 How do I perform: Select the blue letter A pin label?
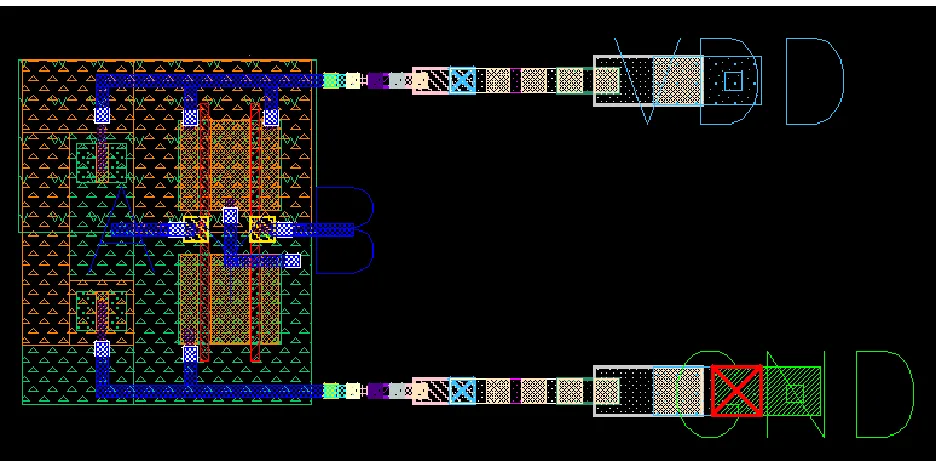(x=122, y=231)
